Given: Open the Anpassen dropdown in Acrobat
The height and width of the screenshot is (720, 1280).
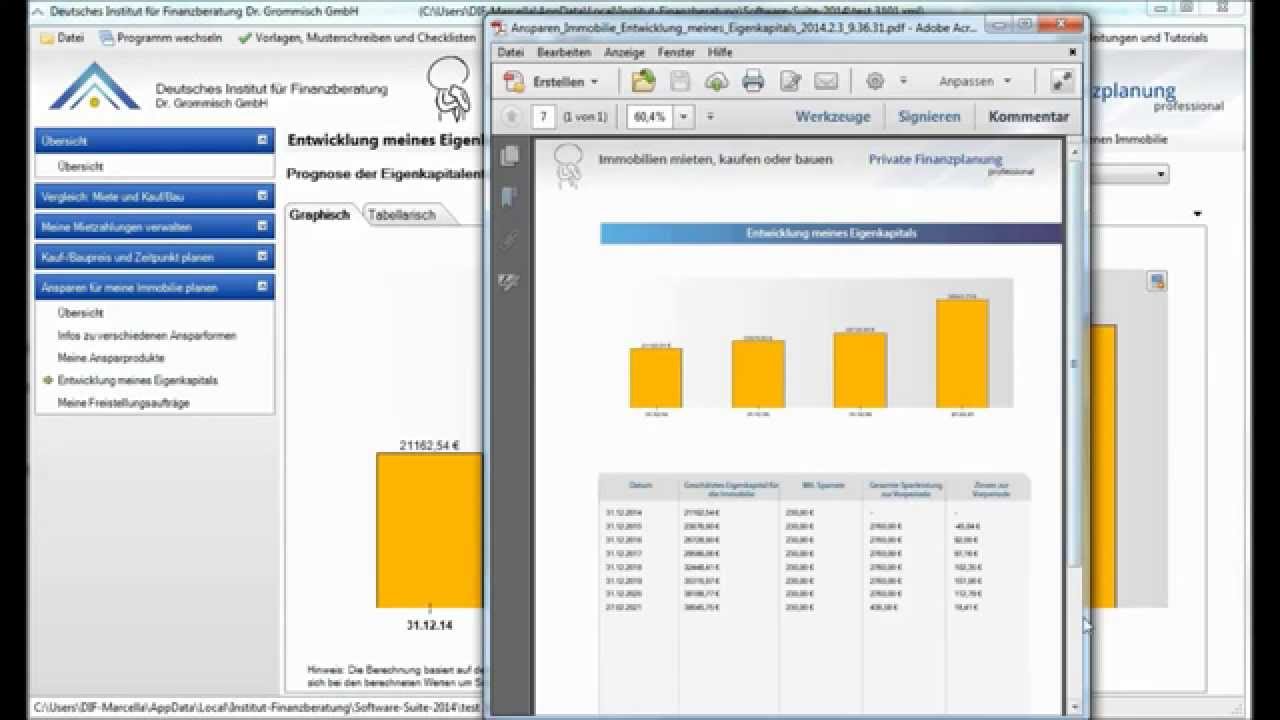Looking at the screenshot, I should (975, 81).
